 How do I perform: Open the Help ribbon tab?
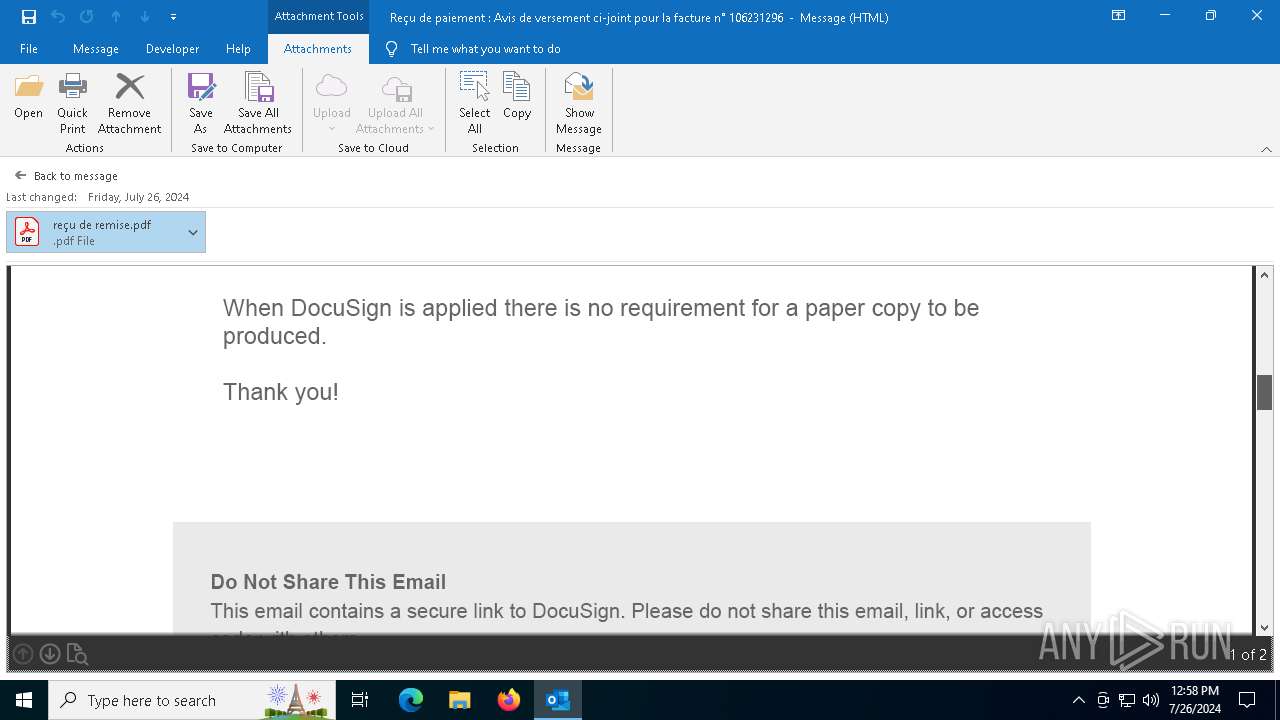[238, 49]
